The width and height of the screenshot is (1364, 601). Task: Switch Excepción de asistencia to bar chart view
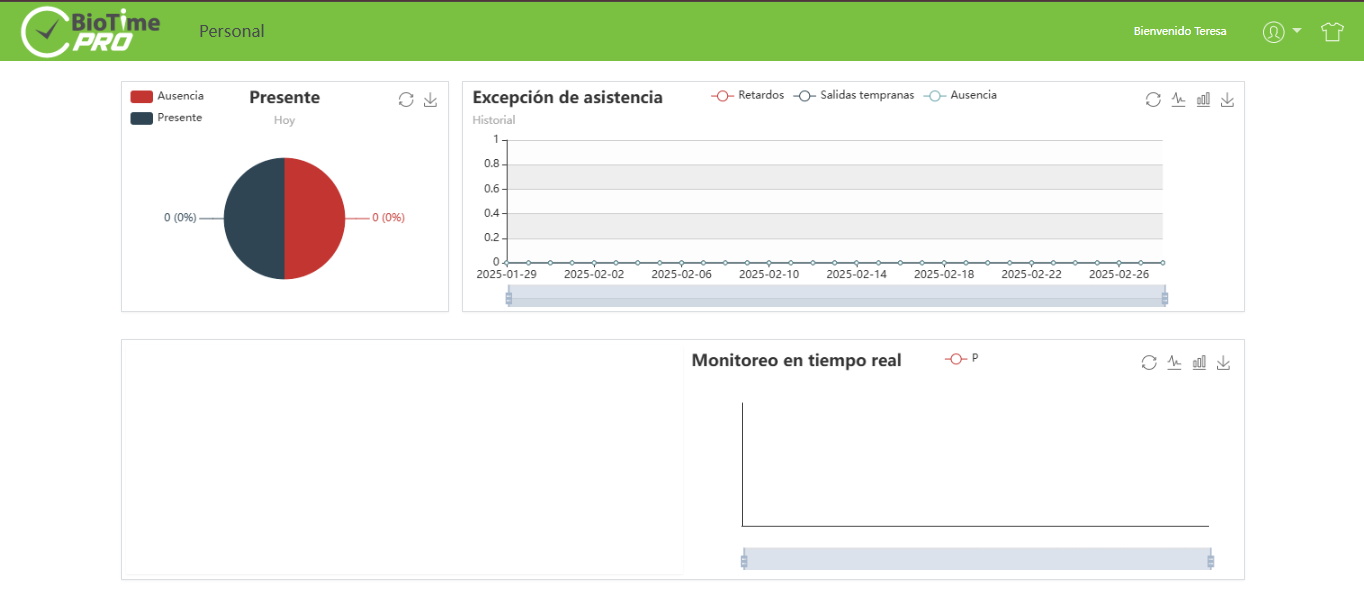click(1203, 99)
